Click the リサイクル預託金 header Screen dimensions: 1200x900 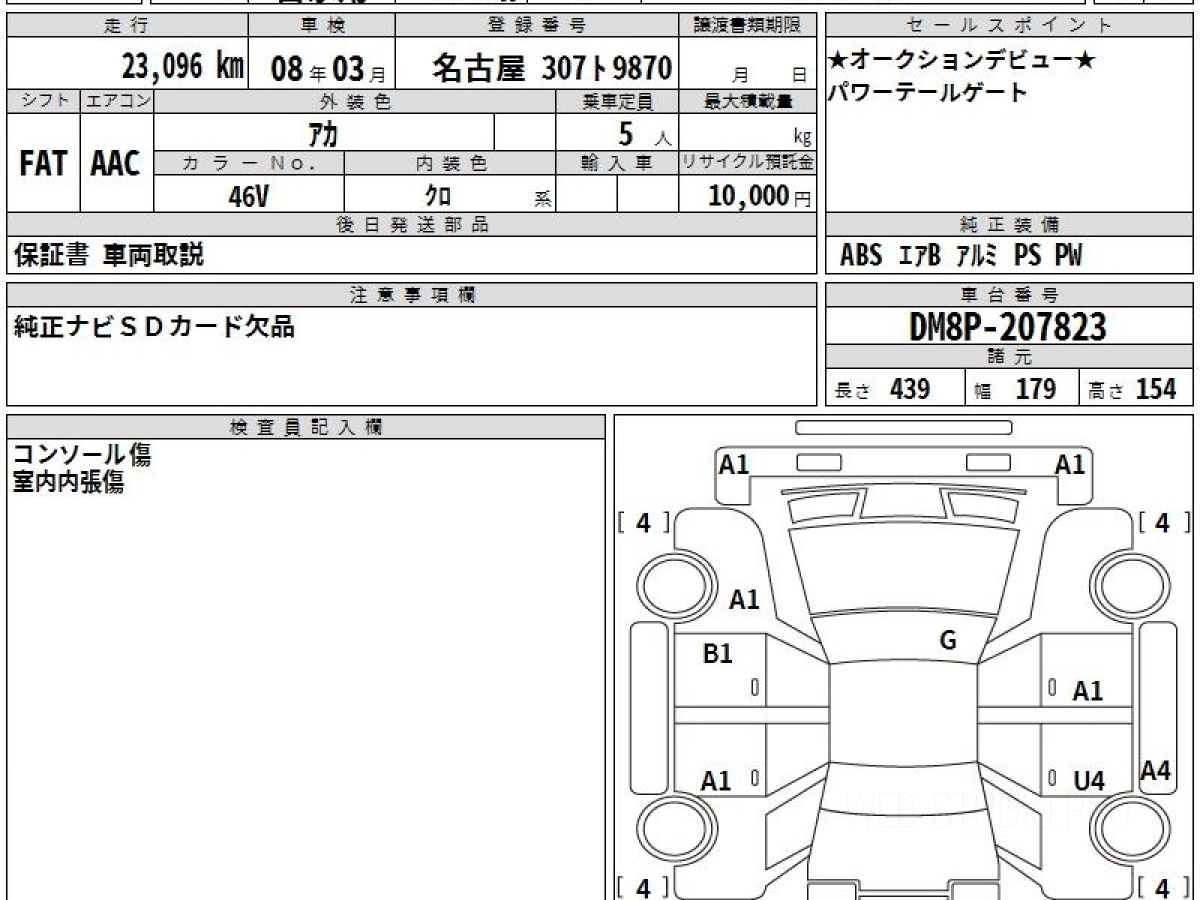[x=748, y=163]
